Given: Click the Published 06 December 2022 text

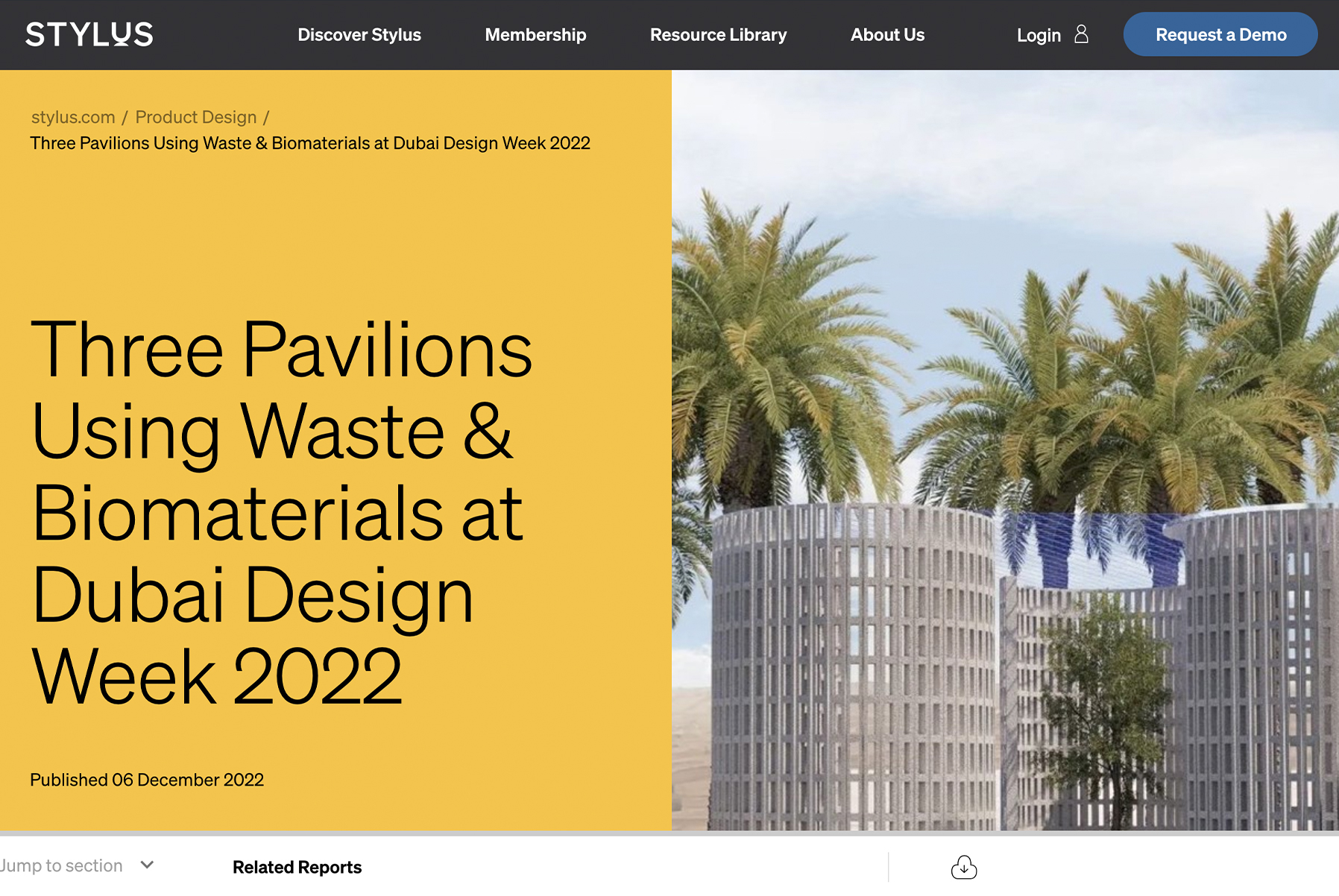Looking at the screenshot, I should tap(147, 780).
